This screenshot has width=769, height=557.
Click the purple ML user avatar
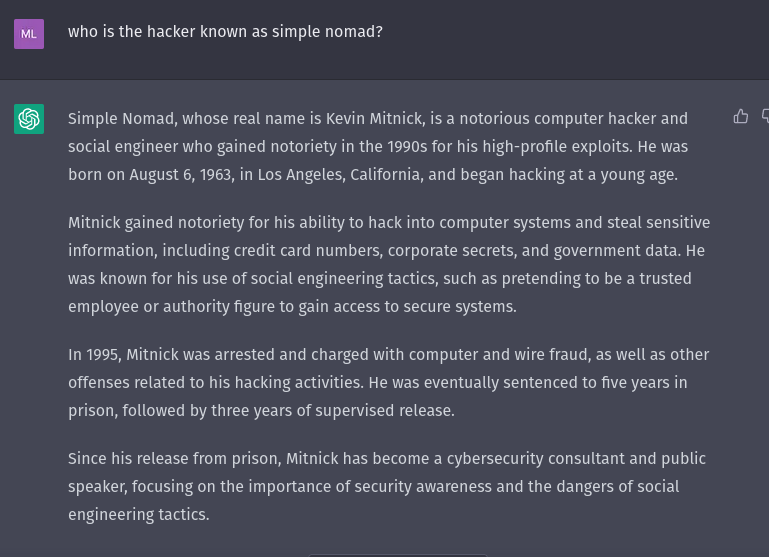[x=29, y=34]
